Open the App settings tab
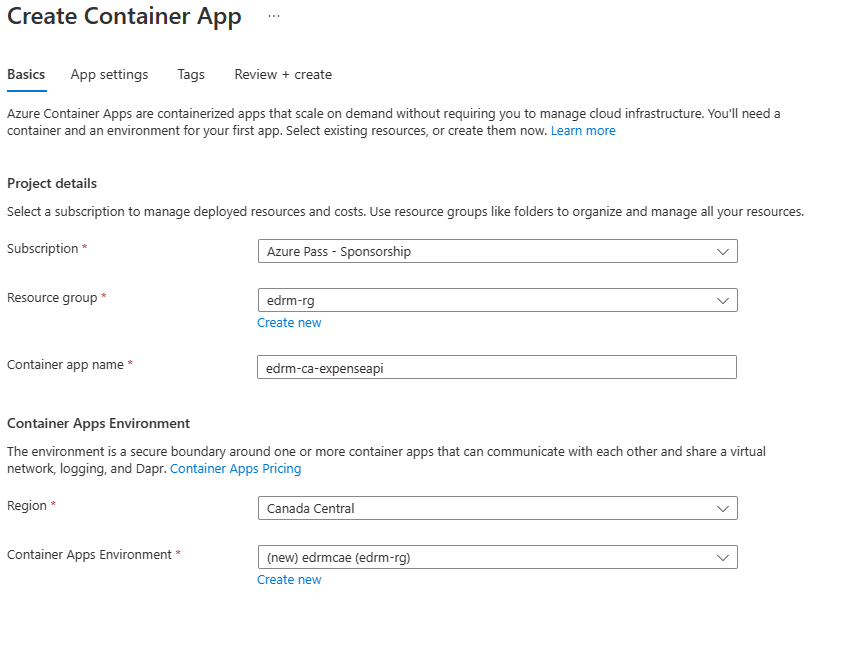Viewport: 846px width, 655px height. click(x=109, y=75)
